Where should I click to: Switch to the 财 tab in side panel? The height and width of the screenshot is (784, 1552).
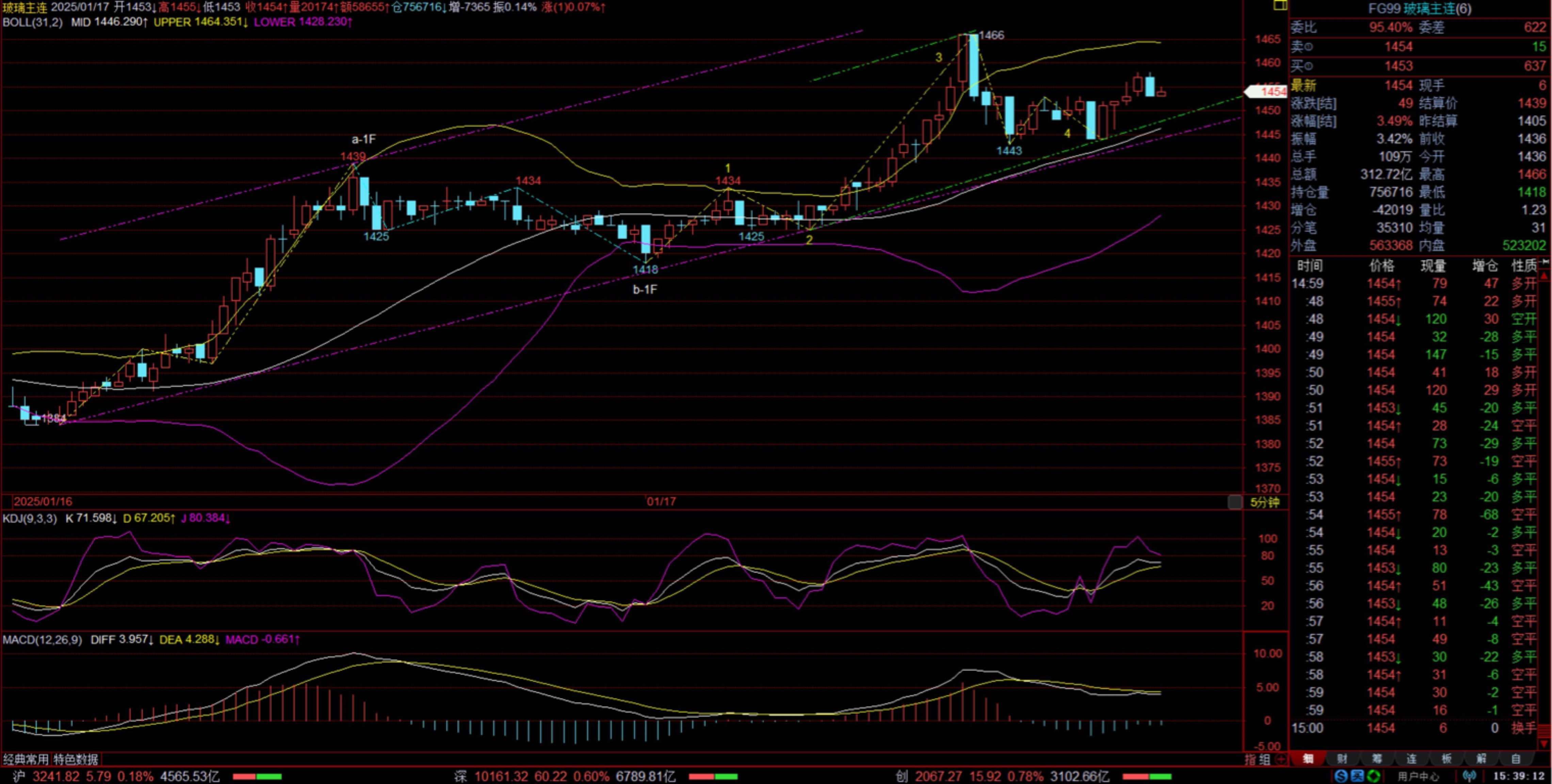point(1342,759)
